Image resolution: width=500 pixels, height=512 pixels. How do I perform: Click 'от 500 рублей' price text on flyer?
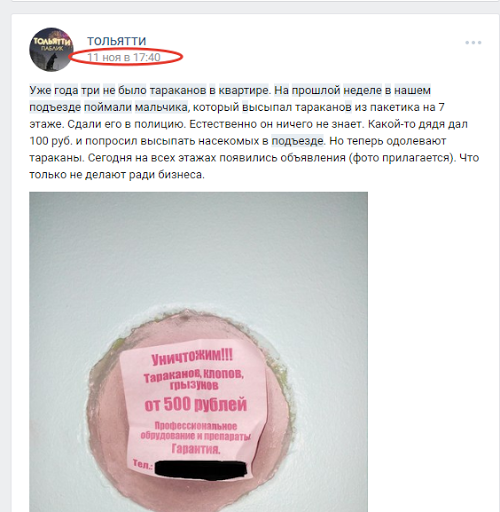coord(196,404)
